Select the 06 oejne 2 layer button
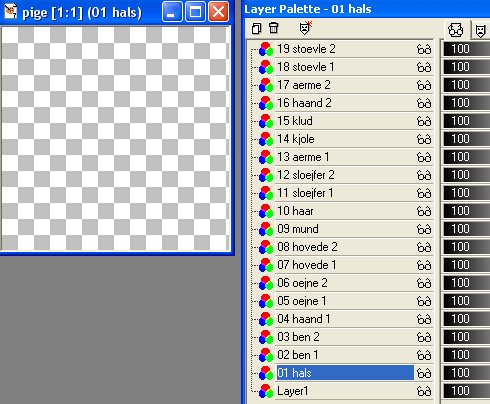490x404 pixels. click(x=345, y=283)
